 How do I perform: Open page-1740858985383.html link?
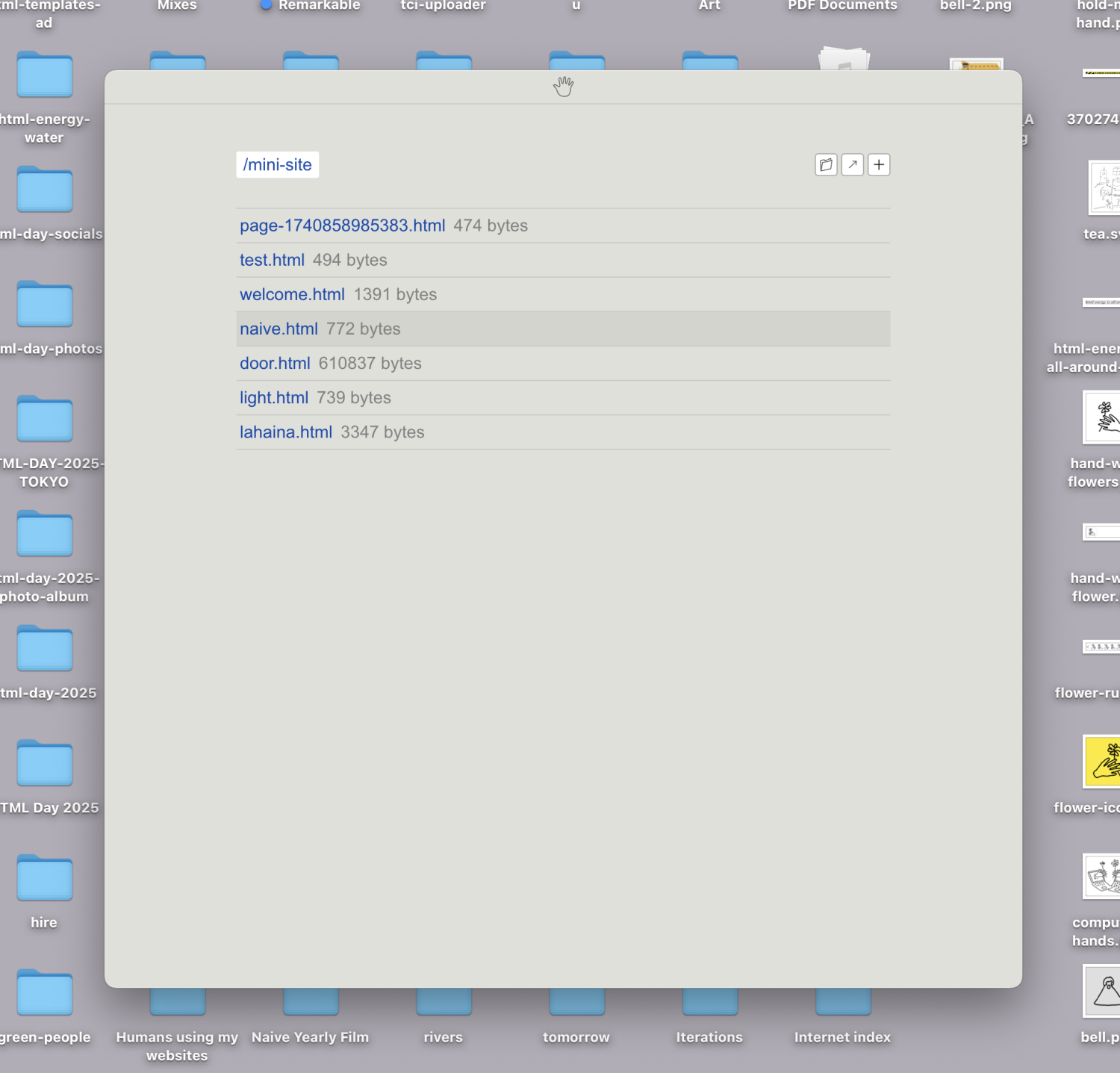[342, 226]
